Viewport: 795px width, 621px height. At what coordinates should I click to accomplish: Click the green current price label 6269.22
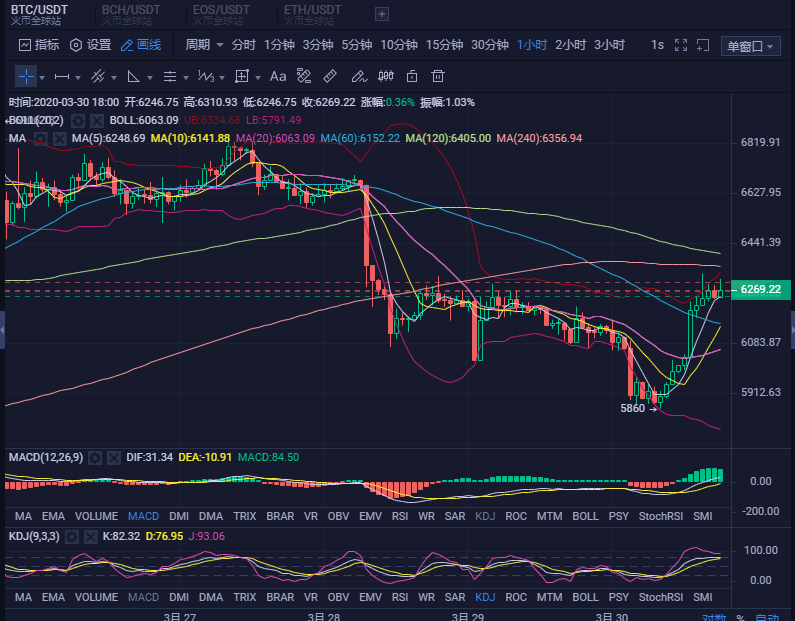pos(761,289)
